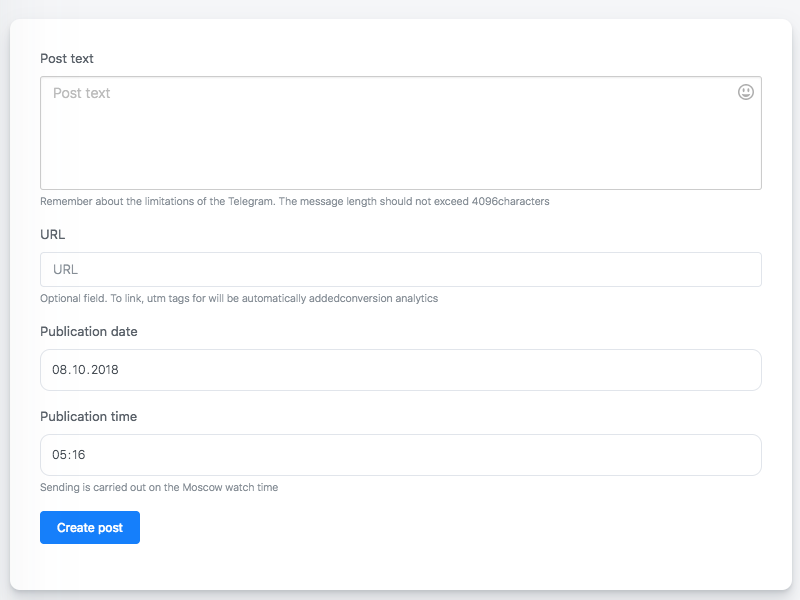Select the year "2018" in publication date

tap(105, 370)
